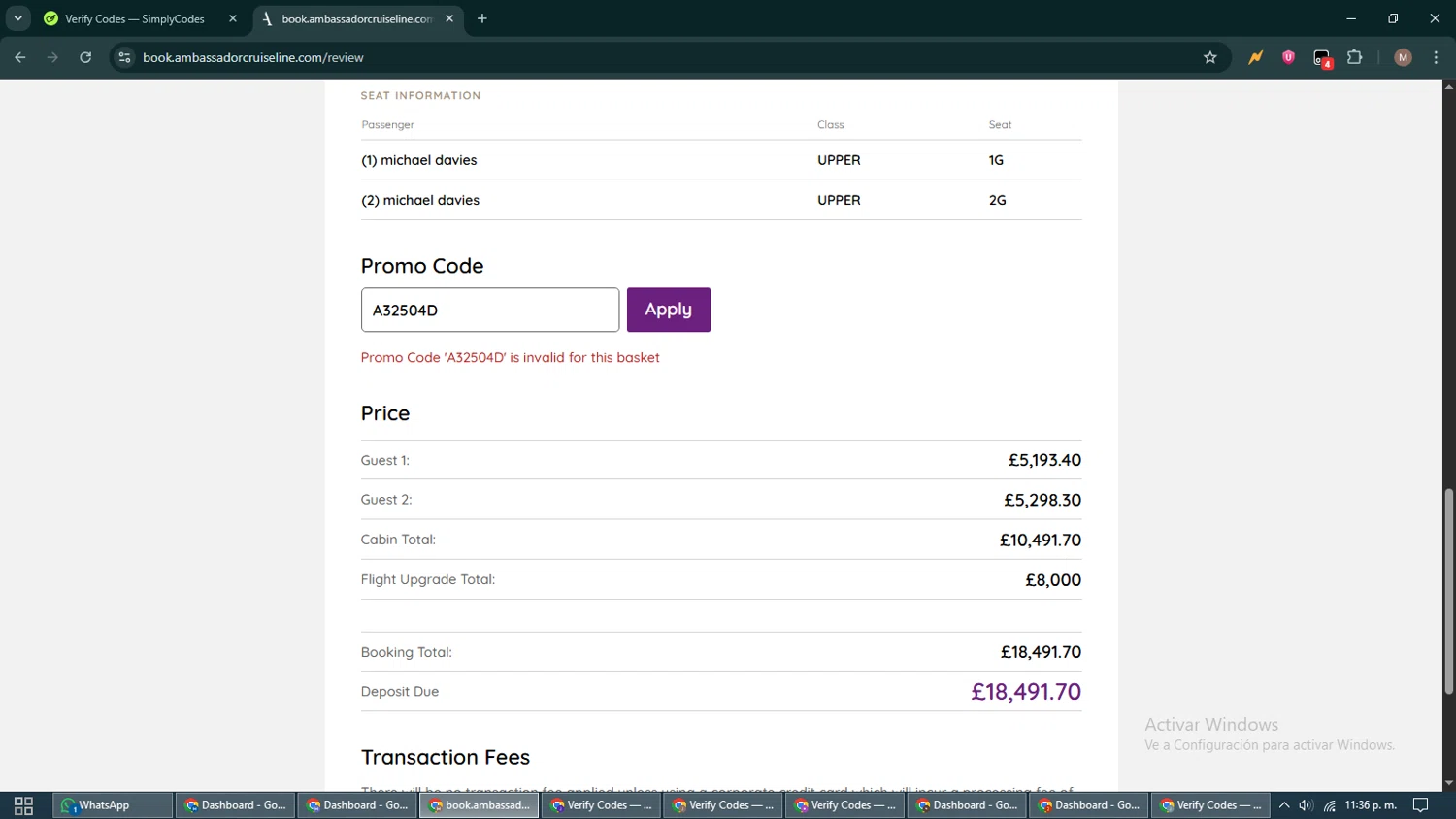Open the tab search dropdown arrow
Screen dimensions: 1456x819
(x=17, y=18)
